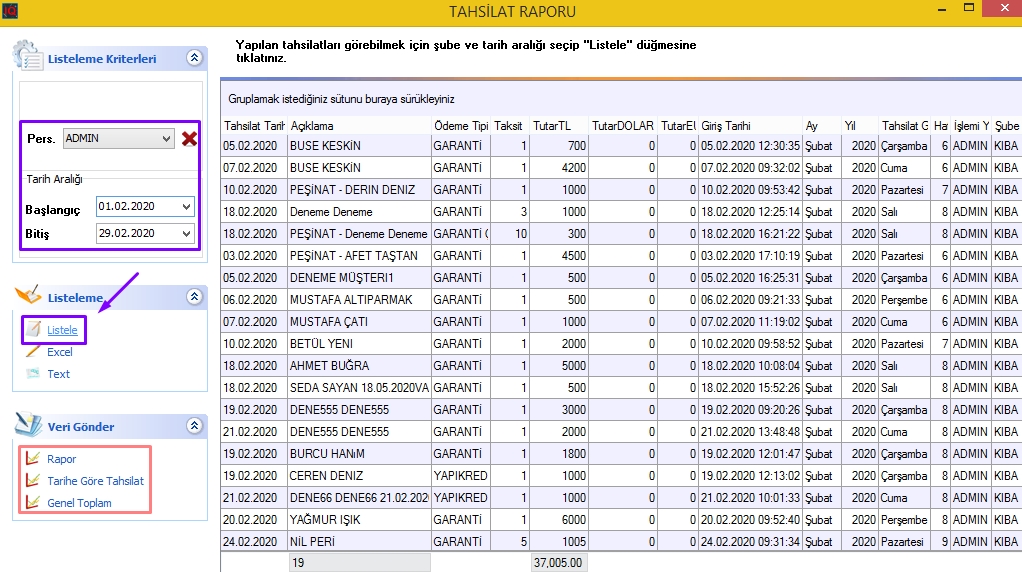This screenshot has width=1022, height=572.
Task: Open the Bitiş date picker dropdown
Action: [186, 233]
